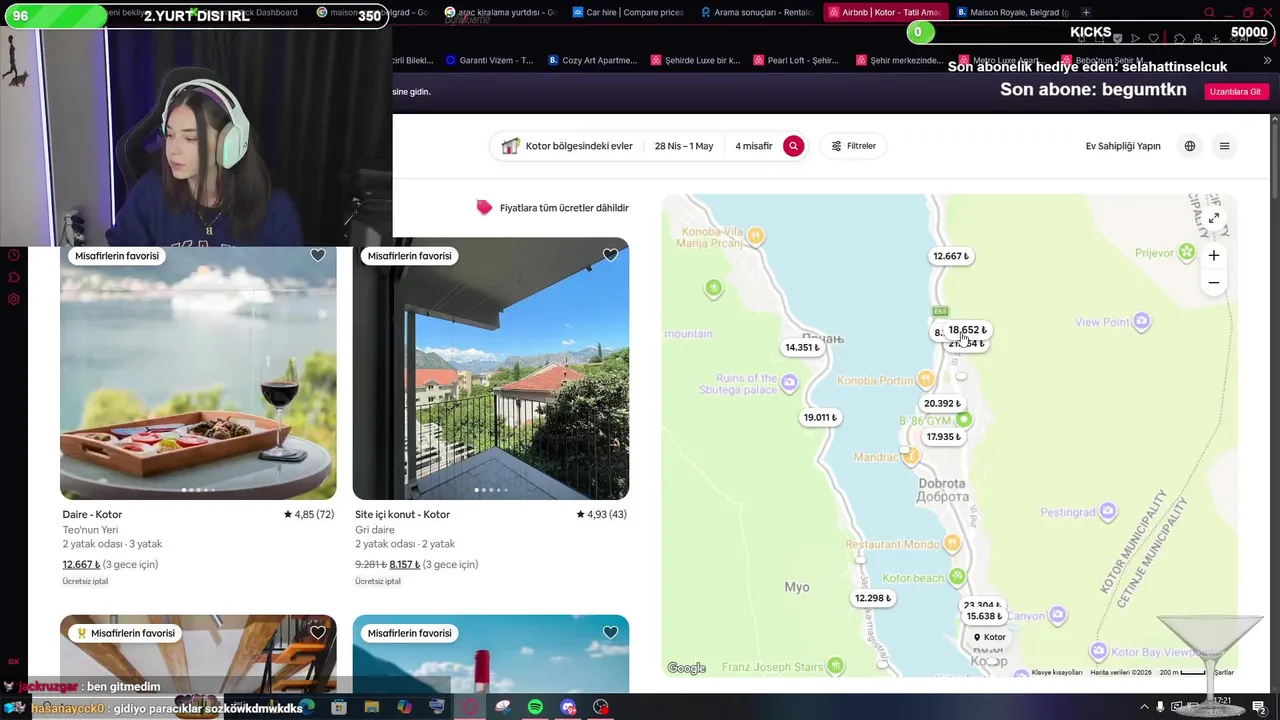Open Klavye kısayolları map link

[1057, 672]
